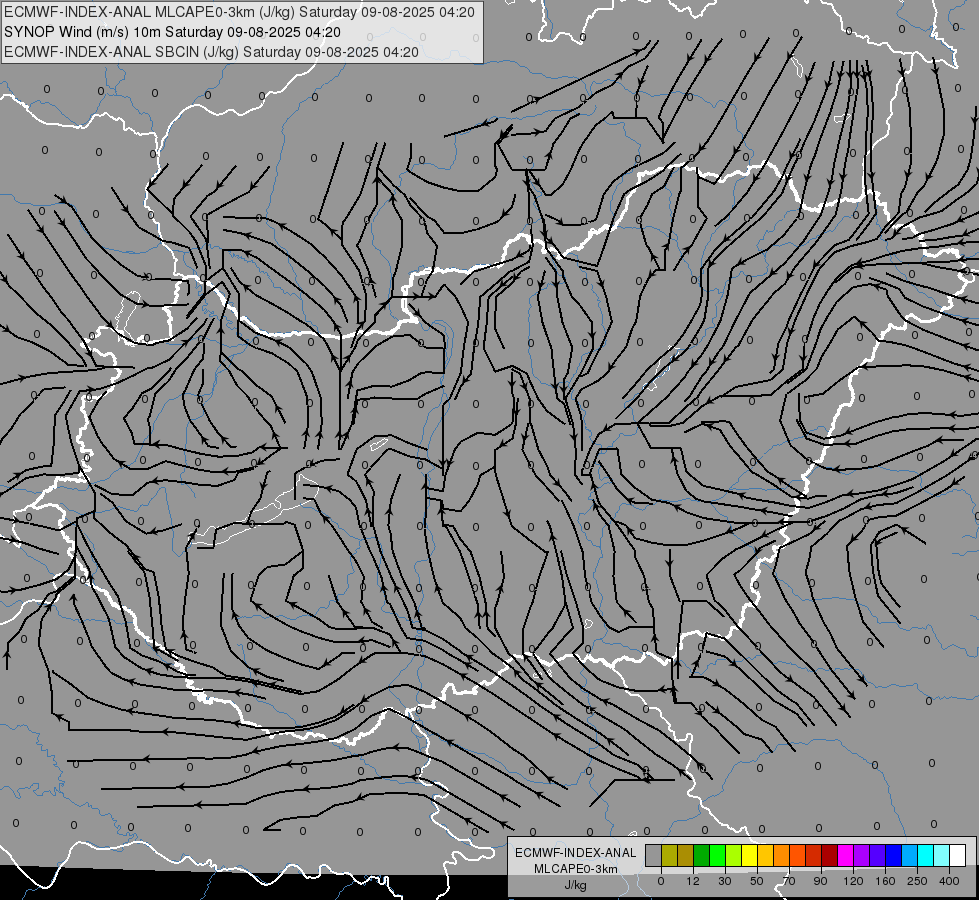Click the bright green legend swatch before 30
The image size is (979, 900).
[718, 855]
